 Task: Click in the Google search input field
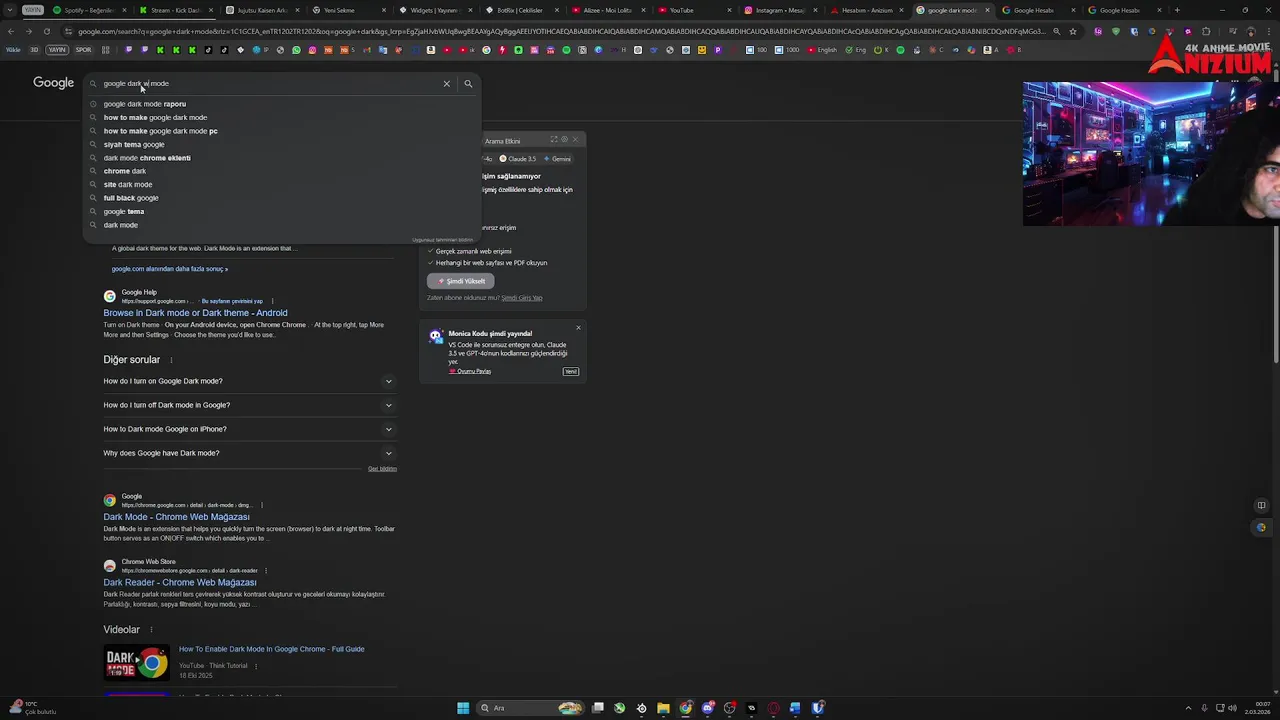270,84
